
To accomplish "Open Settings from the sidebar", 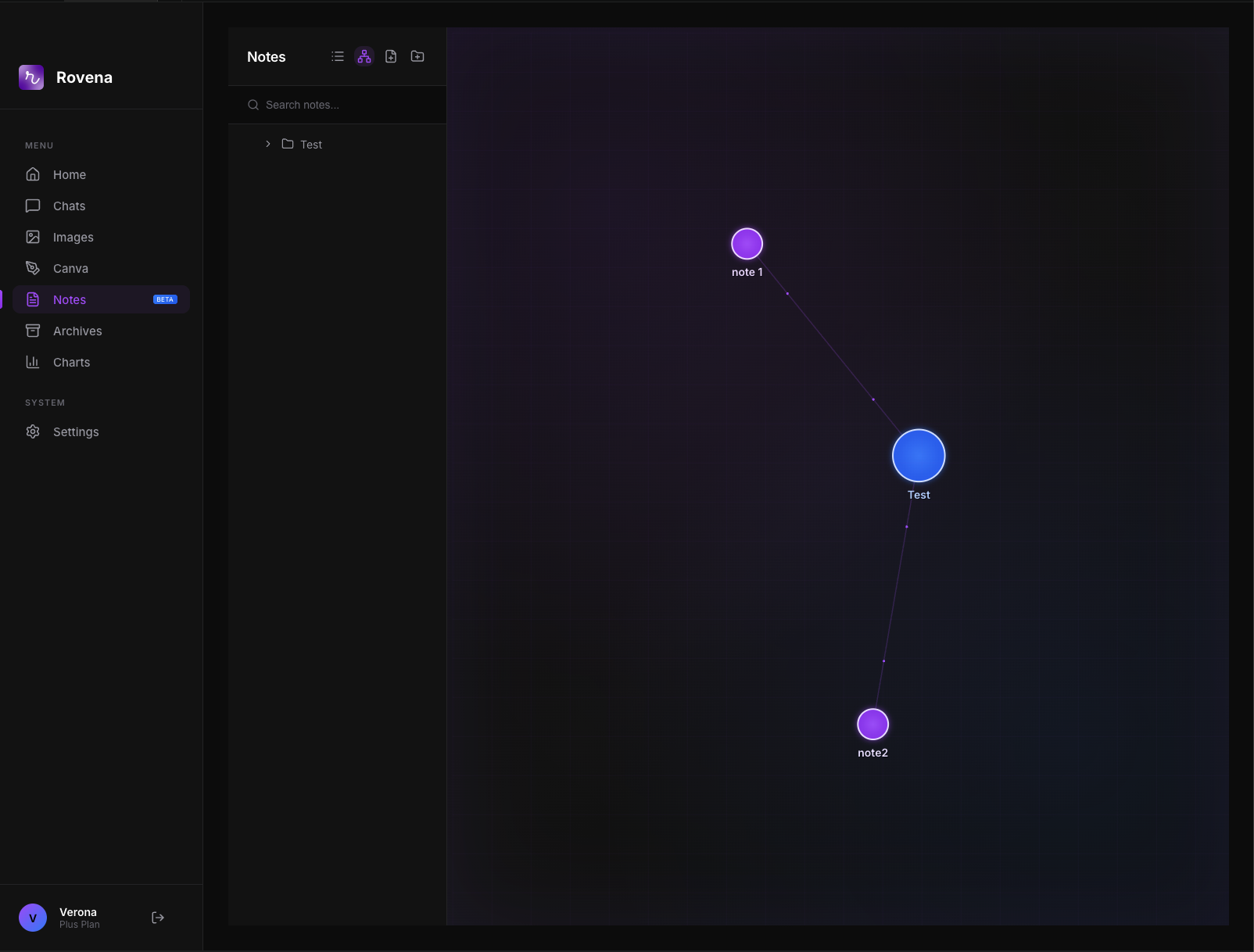I will [x=101, y=431].
